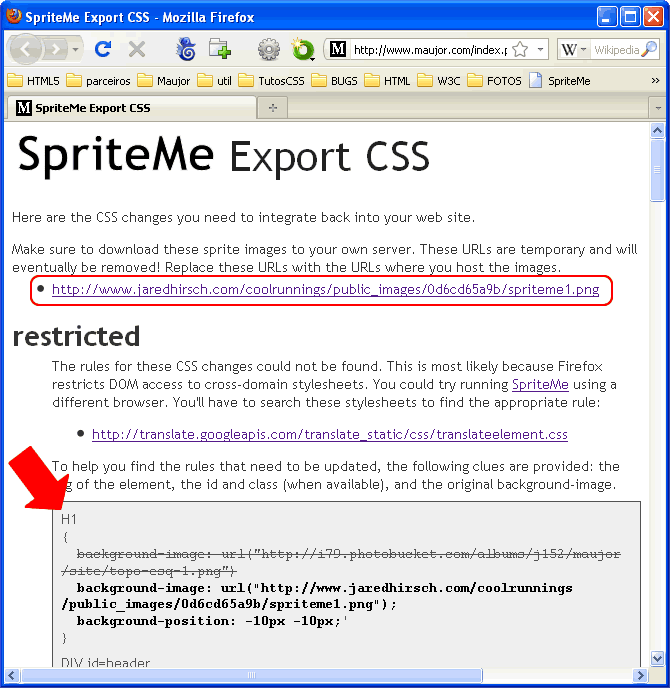The image size is (670, 688).
Task: Bookmark page with the star icon
Action: (519, 49)
